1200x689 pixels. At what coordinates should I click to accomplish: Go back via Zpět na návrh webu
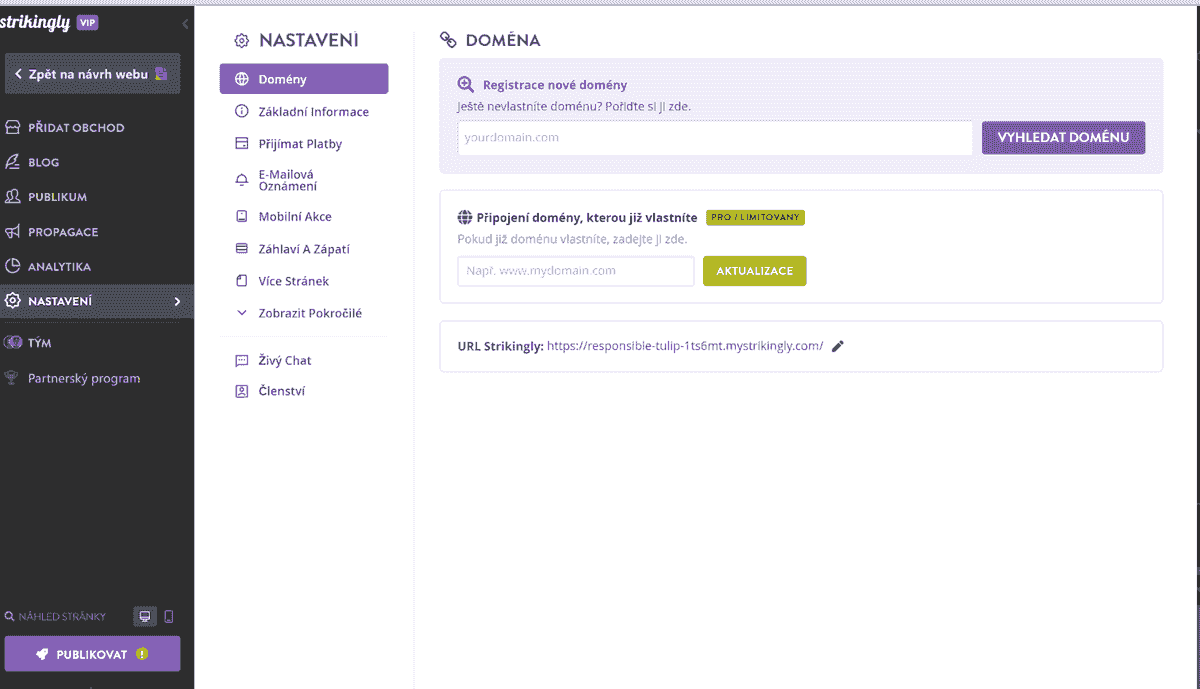click(x=92, y=74)
